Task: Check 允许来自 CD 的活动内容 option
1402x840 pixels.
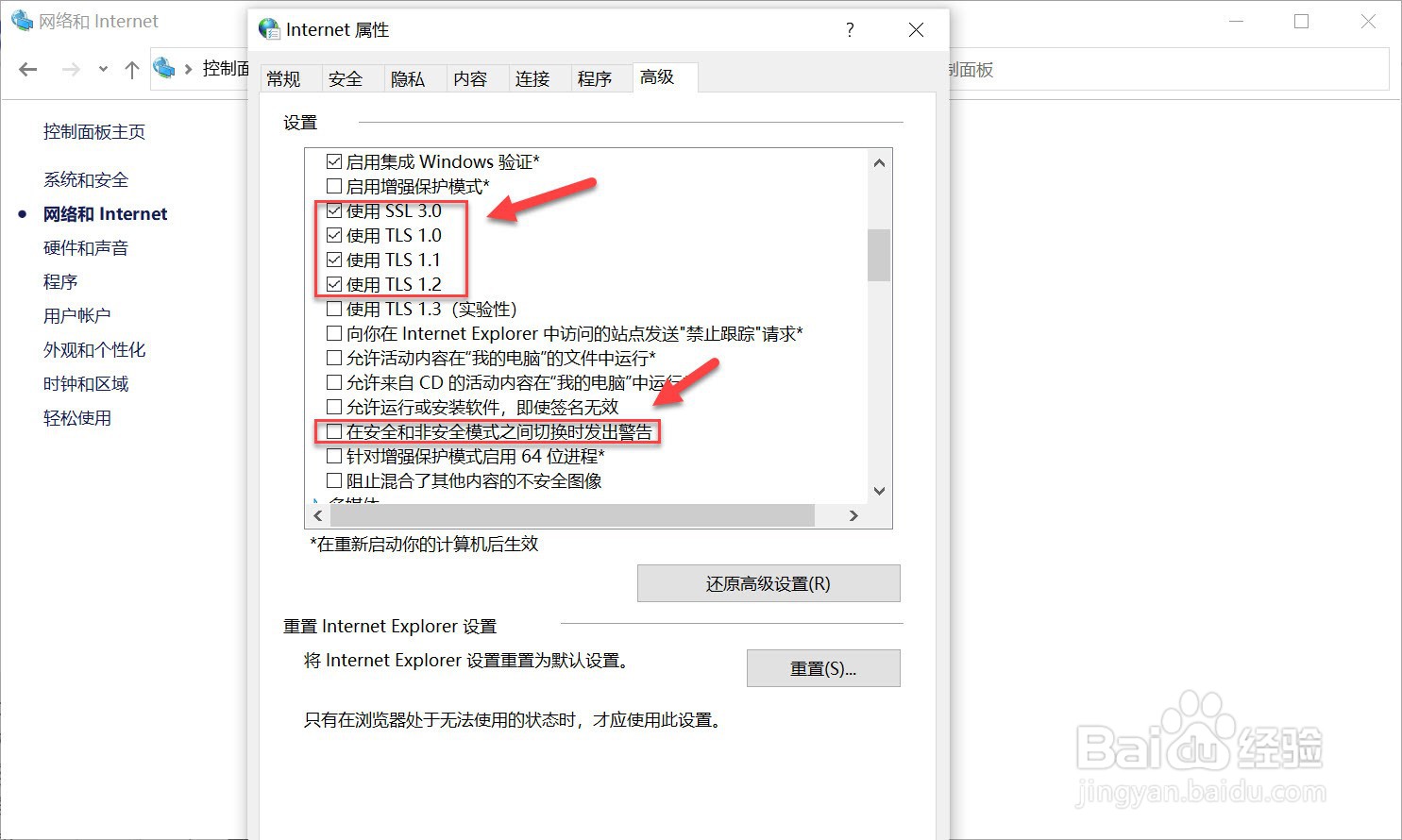Action: [x=334, y=382]
